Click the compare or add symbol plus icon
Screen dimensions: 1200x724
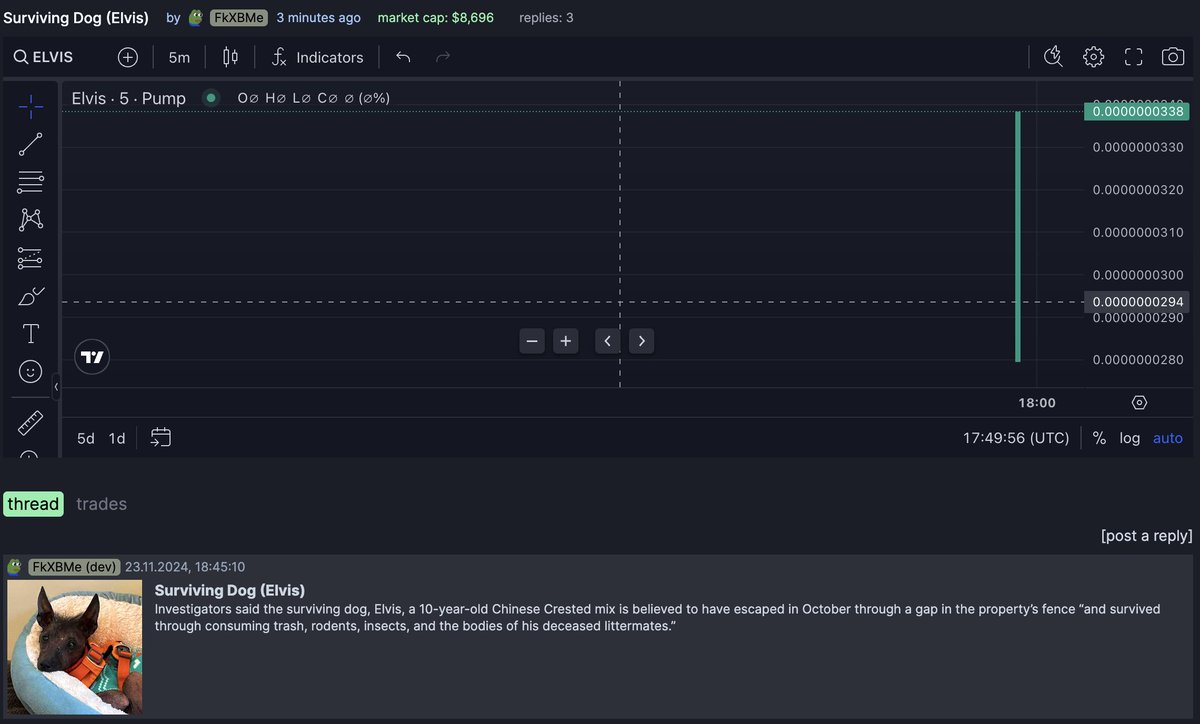(128, 57)
